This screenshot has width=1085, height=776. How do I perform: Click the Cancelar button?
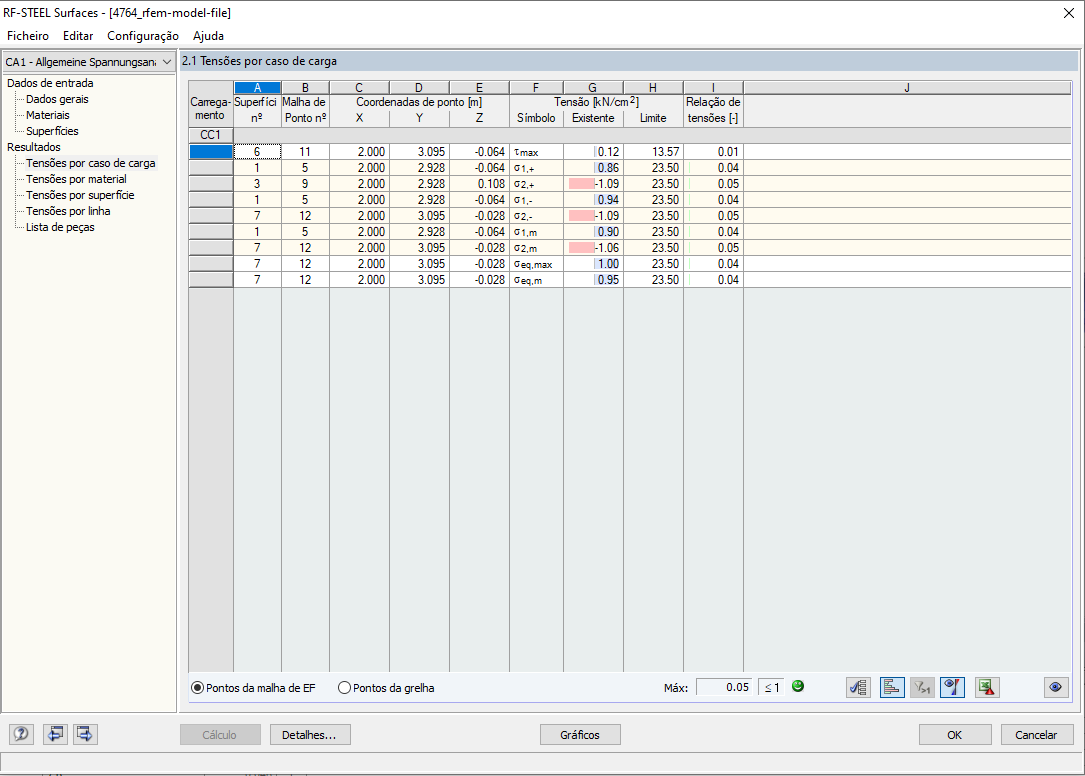click(x=1037, y=735)
